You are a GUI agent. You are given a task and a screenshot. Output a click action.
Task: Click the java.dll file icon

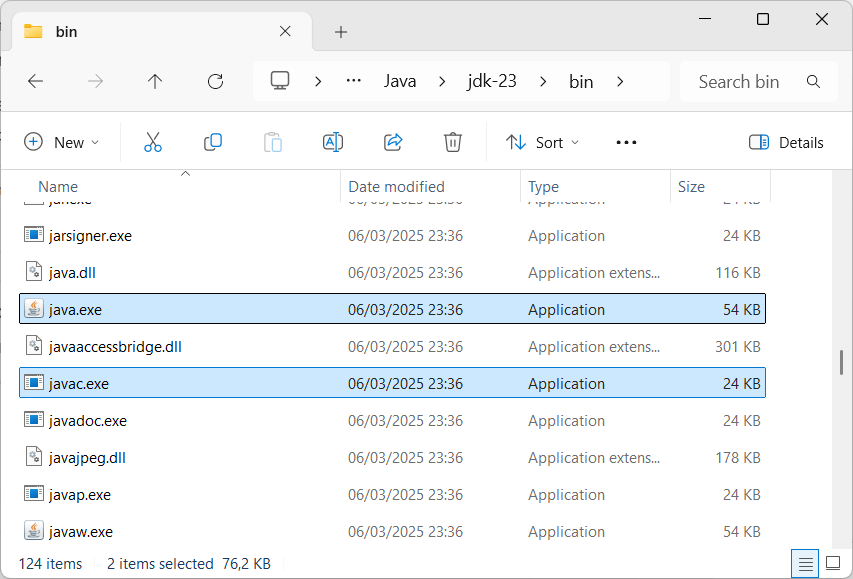(34, 272)
